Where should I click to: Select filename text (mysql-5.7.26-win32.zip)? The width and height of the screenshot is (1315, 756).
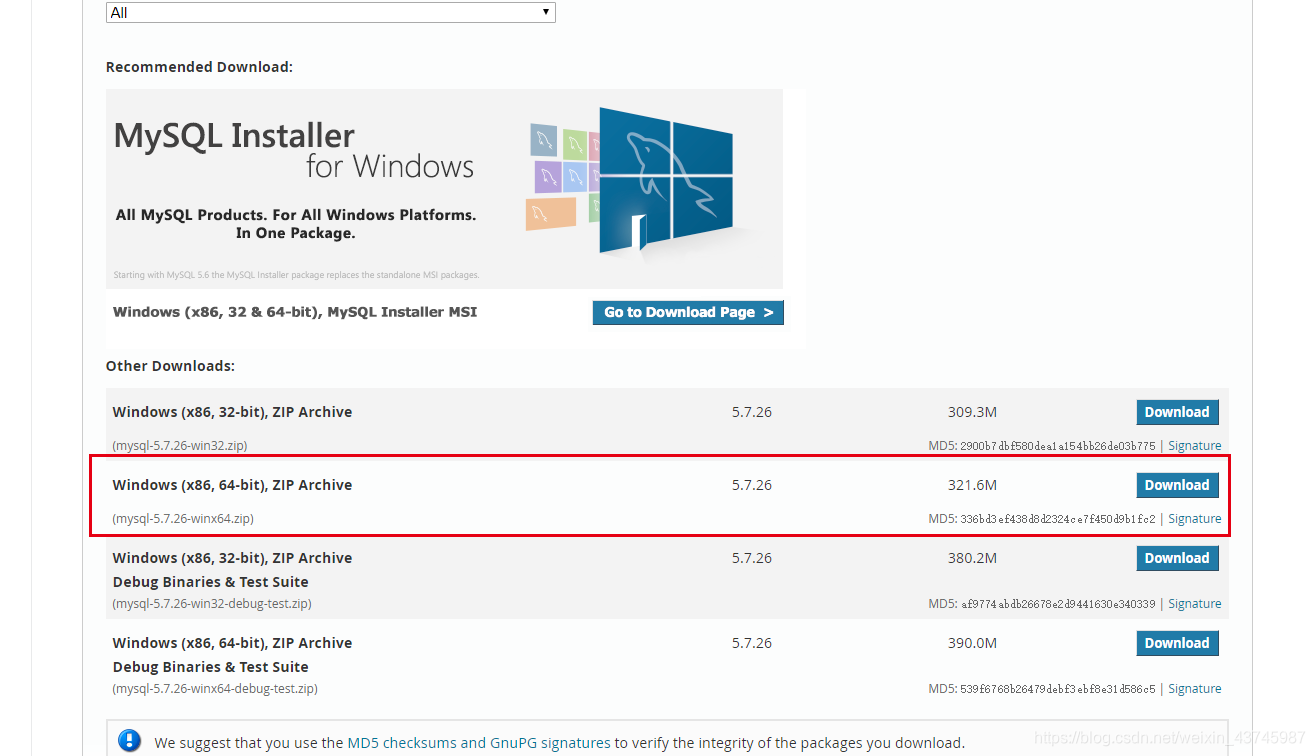[x=180, y=446]
